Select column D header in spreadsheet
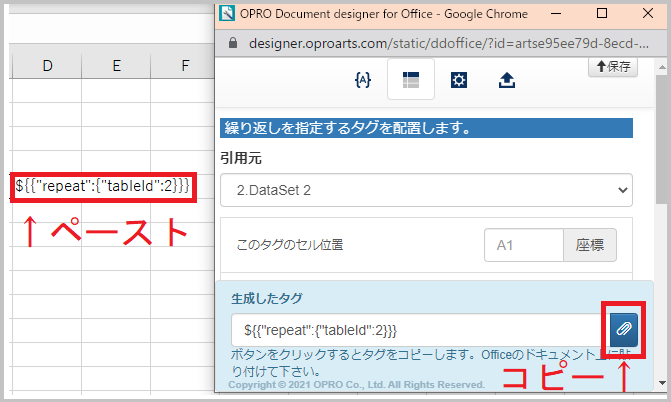 pyautogui.click(x=47, y=65)
